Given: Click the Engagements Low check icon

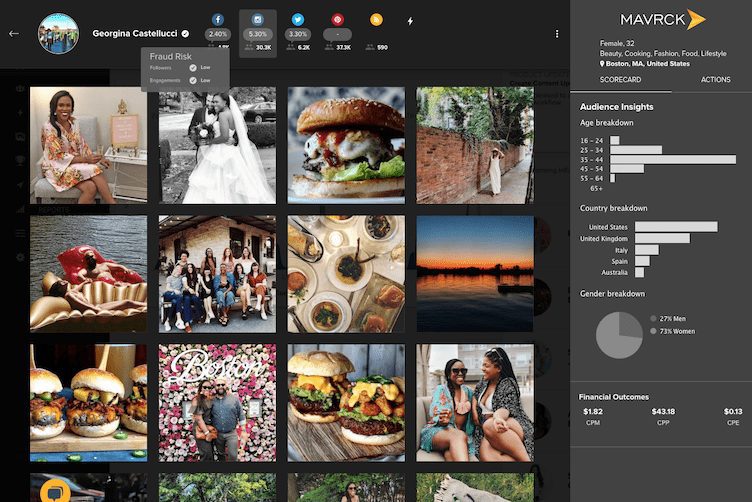Looking at the screenshot, I should pyautogui.click(x=193, y=81).
